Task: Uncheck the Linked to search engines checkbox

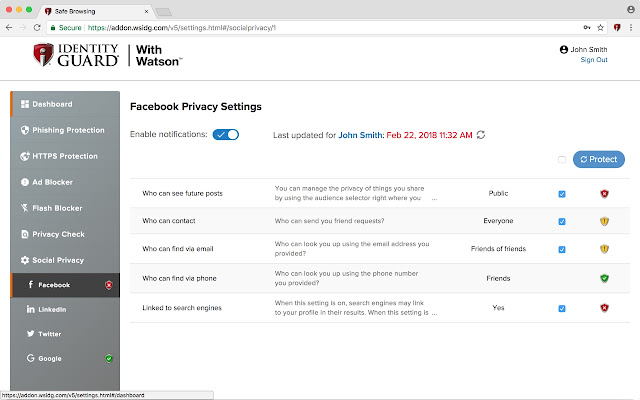Action: (x=562, y=308)
